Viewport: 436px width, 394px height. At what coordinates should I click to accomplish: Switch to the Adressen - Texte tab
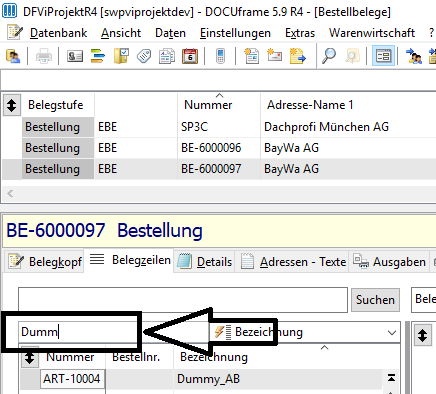(x=293, y=262)
